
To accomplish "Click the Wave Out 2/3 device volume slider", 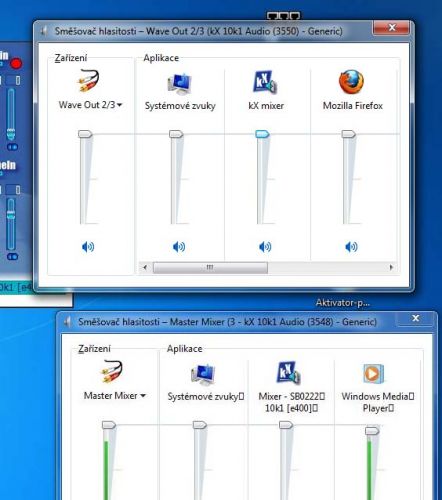I will tap(85, 134).
